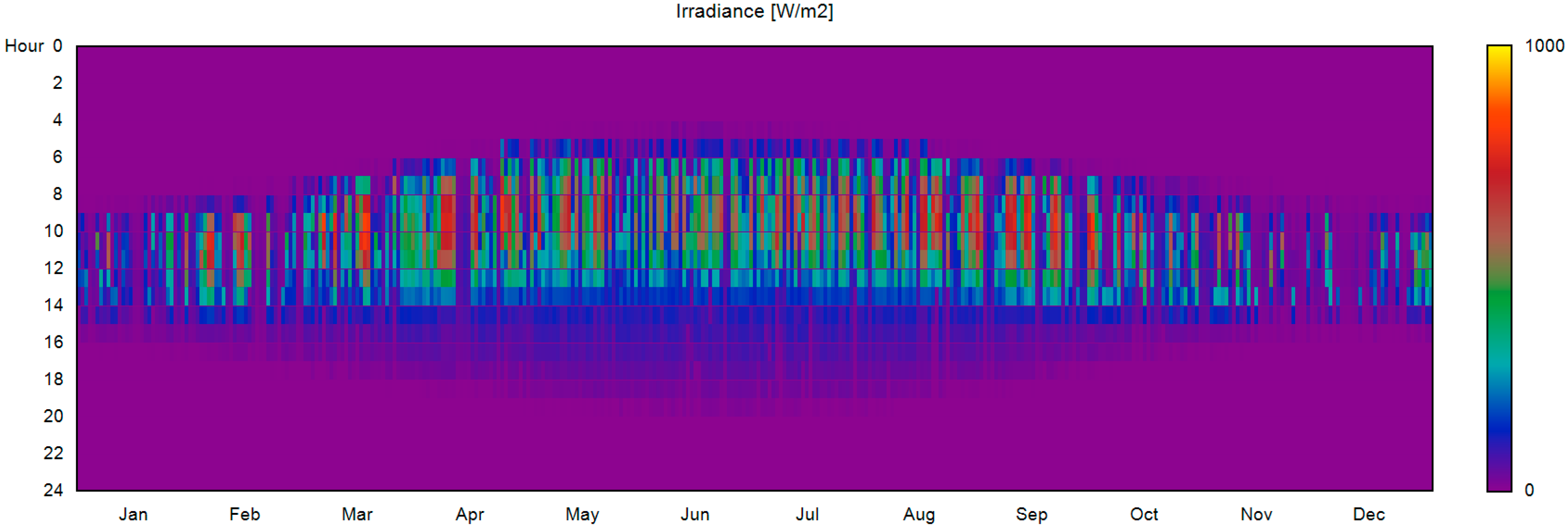This screenshot has height=527, width=1568.
Task: Click the hour 12 axis tick label
Action: click(x=53, y=268)
